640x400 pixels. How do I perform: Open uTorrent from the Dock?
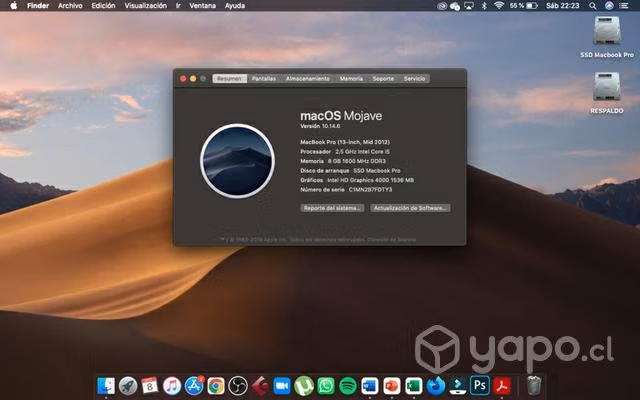pos(304,385)
